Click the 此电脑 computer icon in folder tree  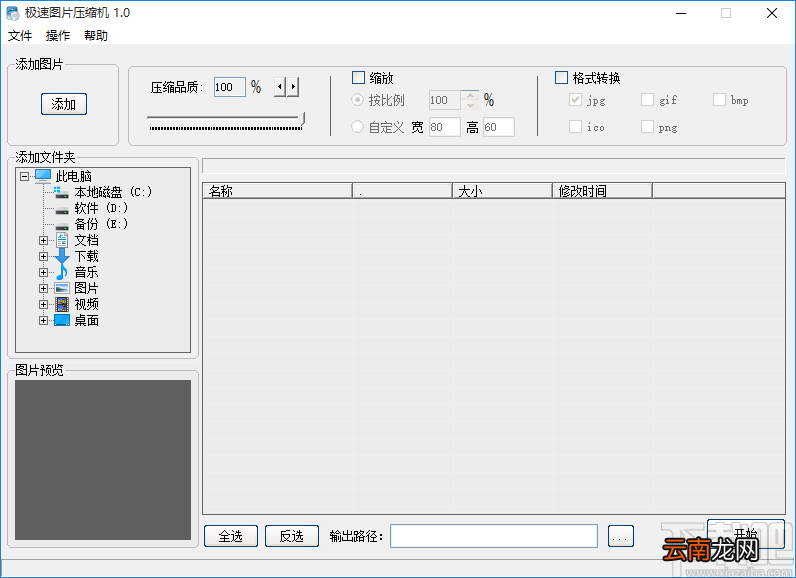pyautogui.click(x=43, y=176)
